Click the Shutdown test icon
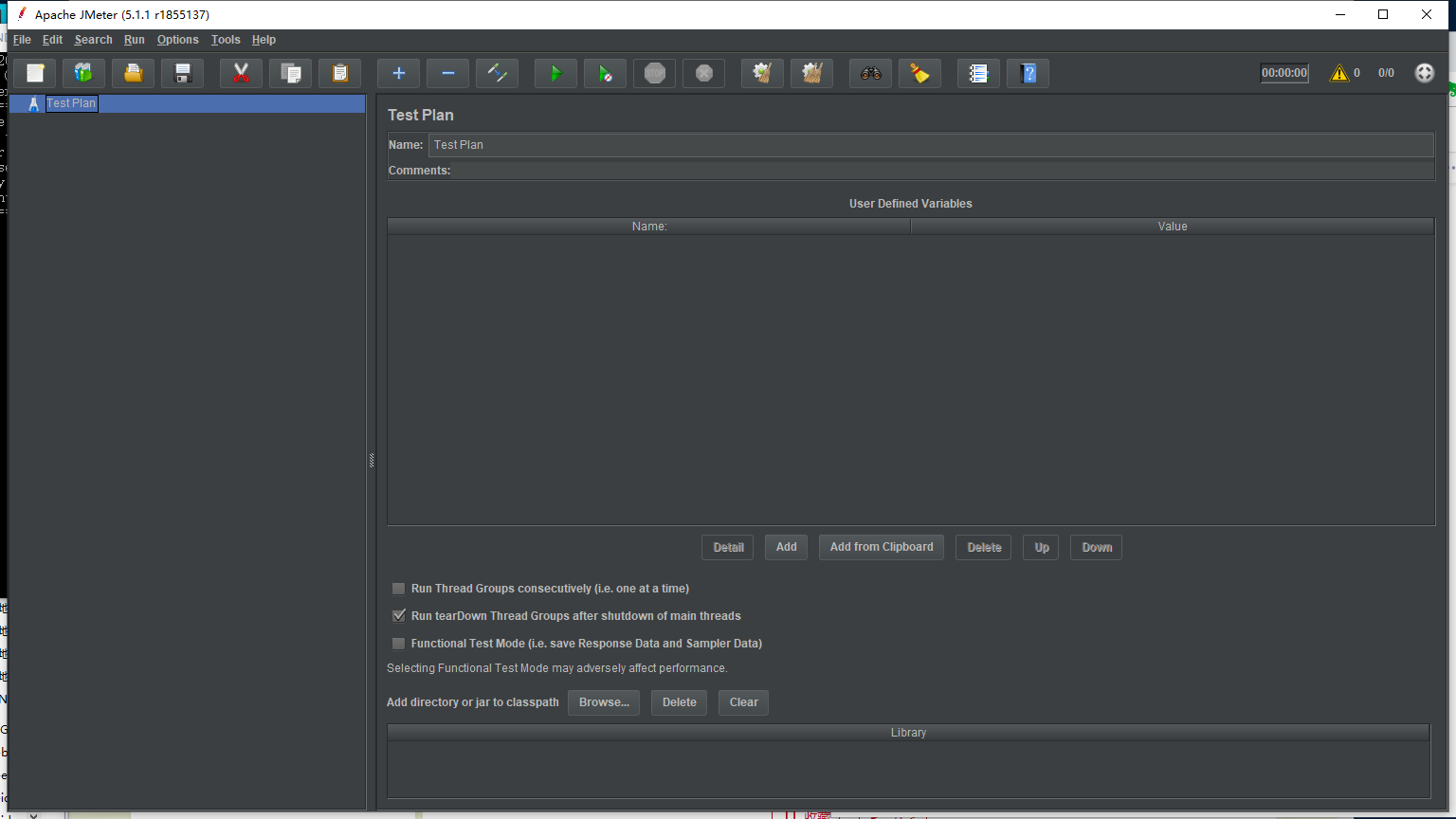The height and width of the screenshot is (819, 1456). [x=704, y=73]
